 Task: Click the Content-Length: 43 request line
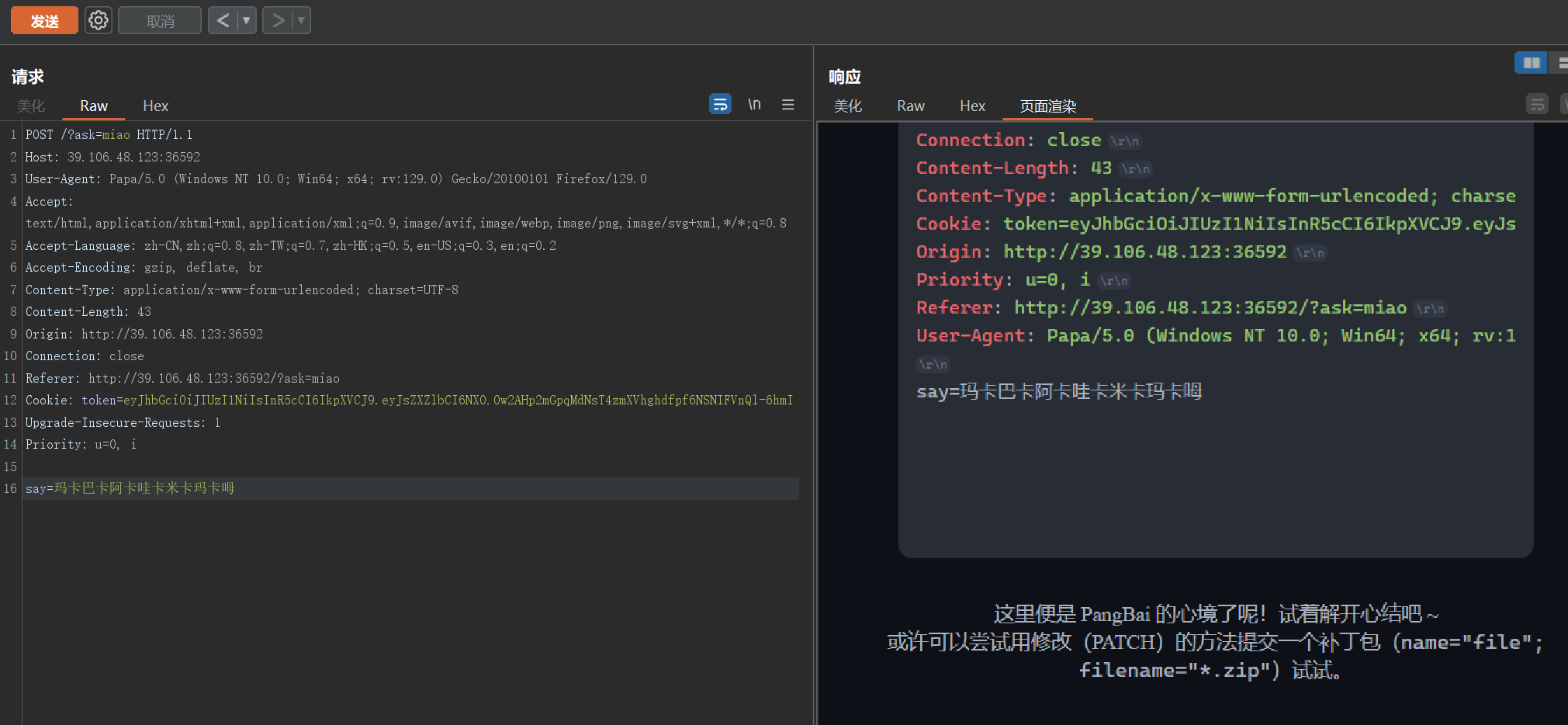[x=88, y=312]
